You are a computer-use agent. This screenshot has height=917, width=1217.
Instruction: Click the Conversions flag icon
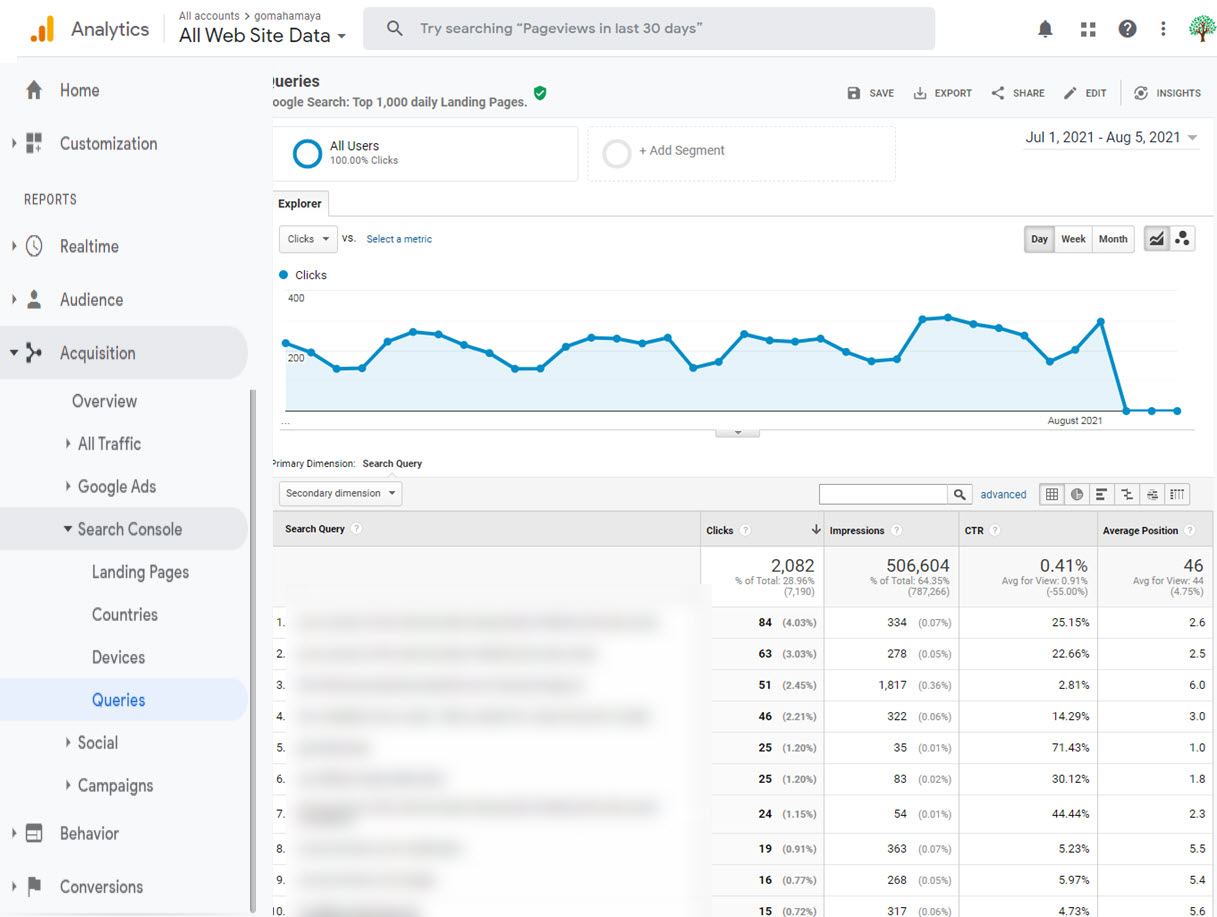[x=34, y=886]
